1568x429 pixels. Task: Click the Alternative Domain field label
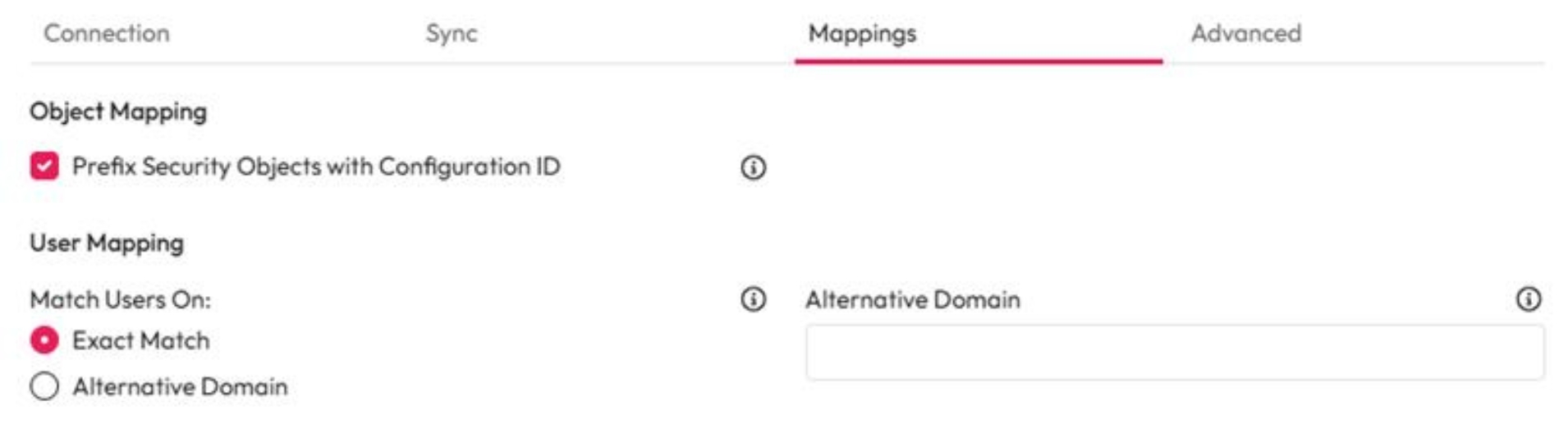tap(912, 300)
